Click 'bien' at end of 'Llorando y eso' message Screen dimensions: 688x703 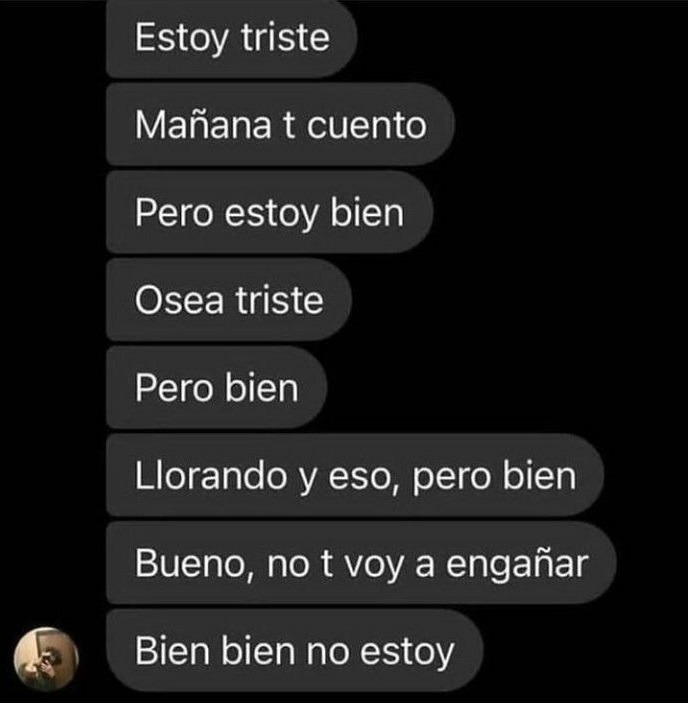pyautogui.click(x=539, y=475)
